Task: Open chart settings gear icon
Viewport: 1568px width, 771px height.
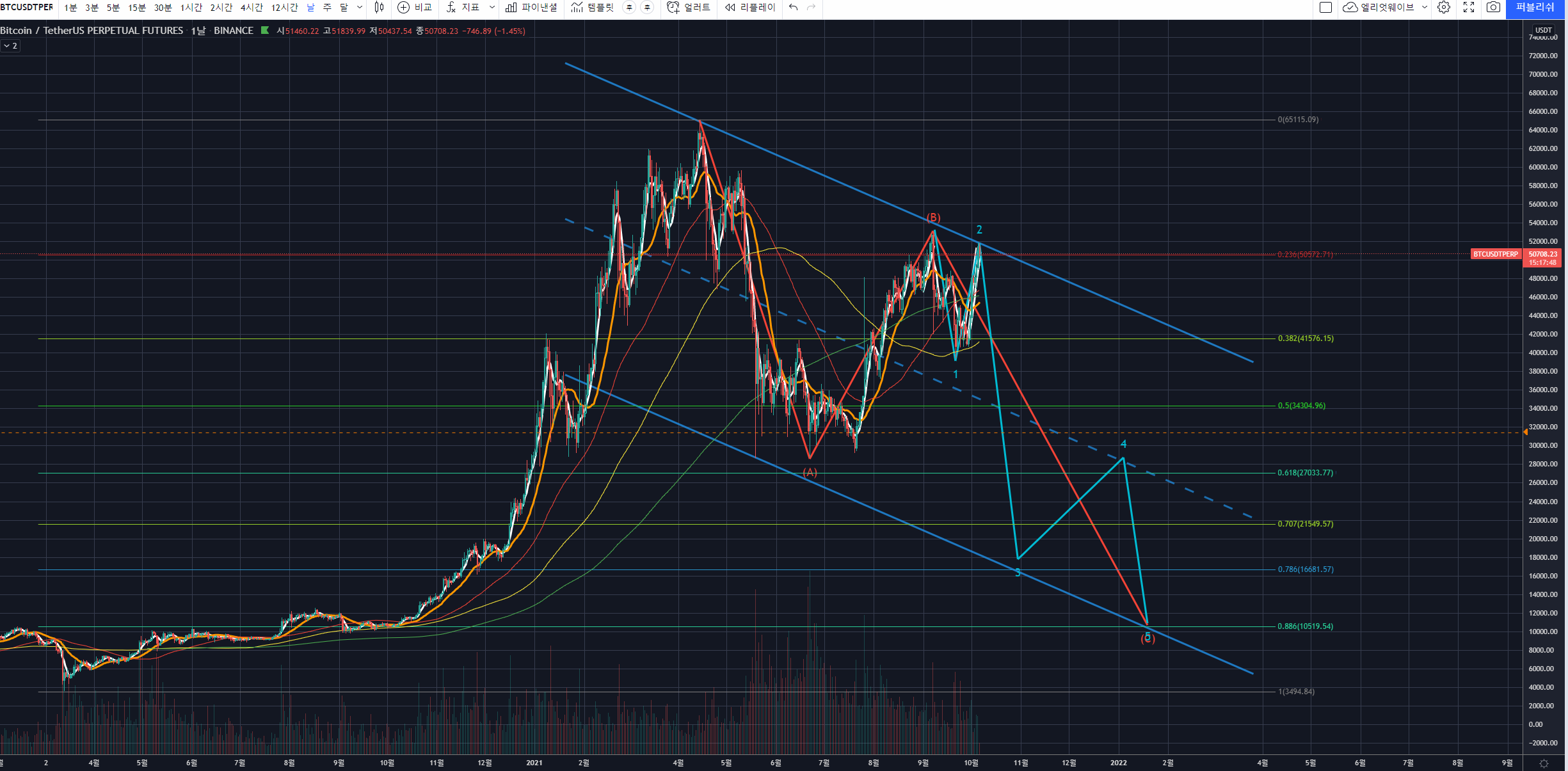Action: click(1444, 8)
